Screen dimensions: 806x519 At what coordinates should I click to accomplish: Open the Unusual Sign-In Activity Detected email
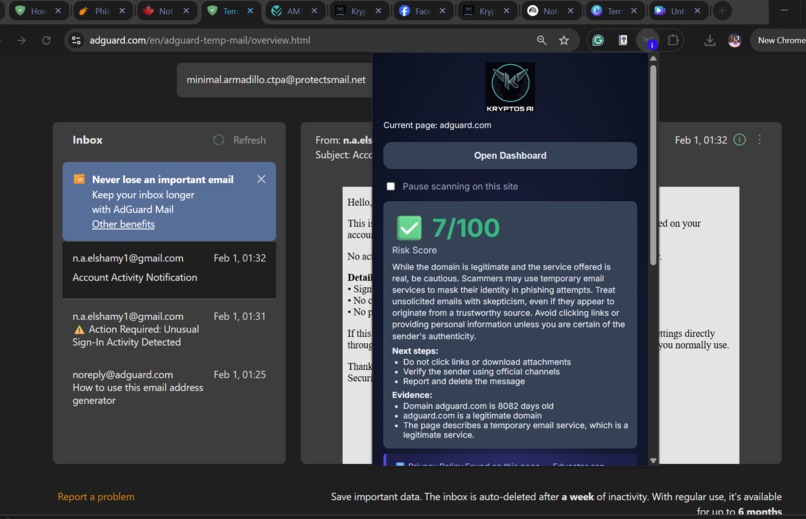click(x=169, y=329)
